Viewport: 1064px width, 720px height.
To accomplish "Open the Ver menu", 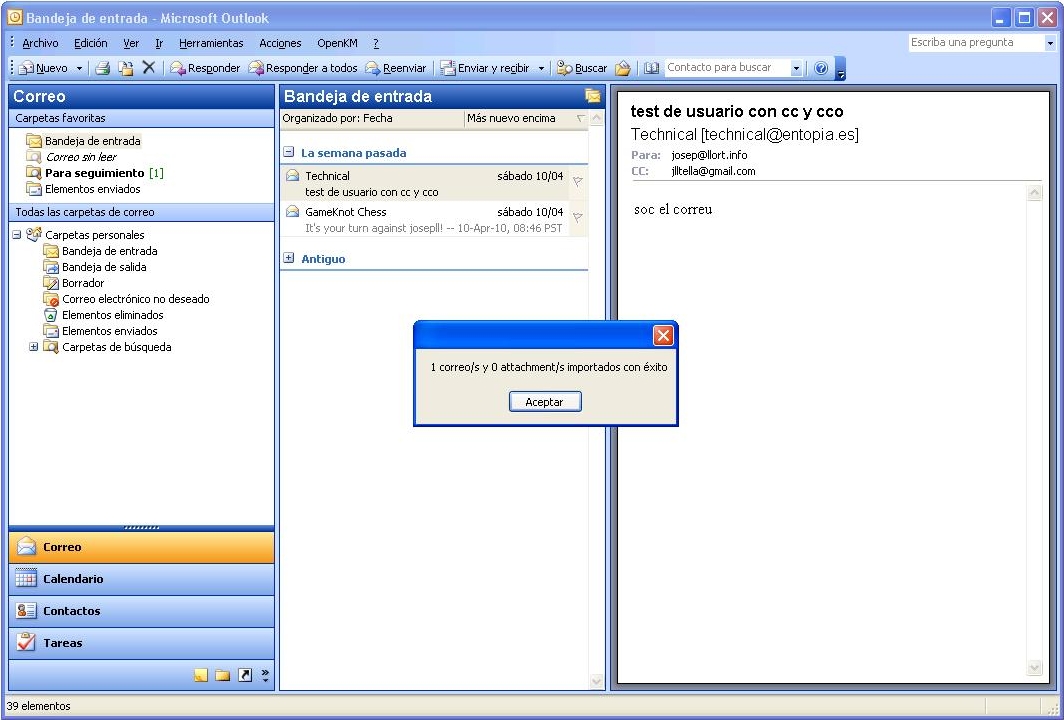I will coord(131,43).
